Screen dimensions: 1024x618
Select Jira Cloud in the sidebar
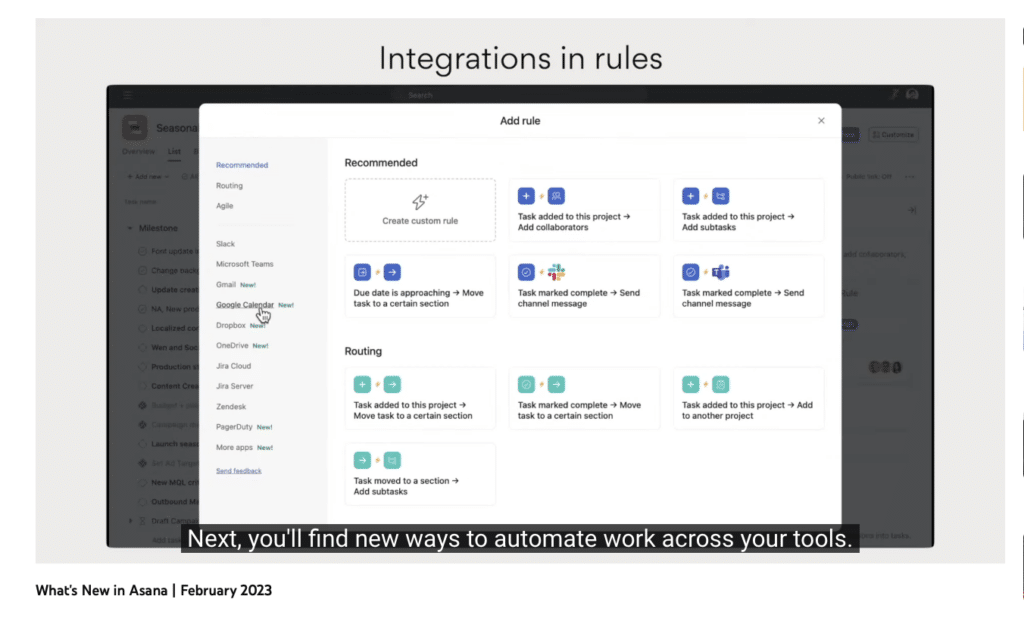[x=234, y=366]
